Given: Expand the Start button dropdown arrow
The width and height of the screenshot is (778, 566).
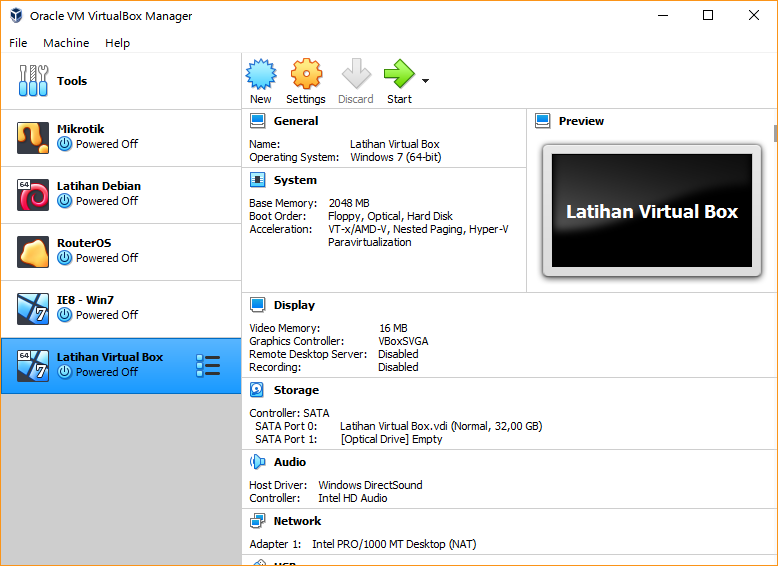Looking at the screenshot, I should (x=426, y=81).
